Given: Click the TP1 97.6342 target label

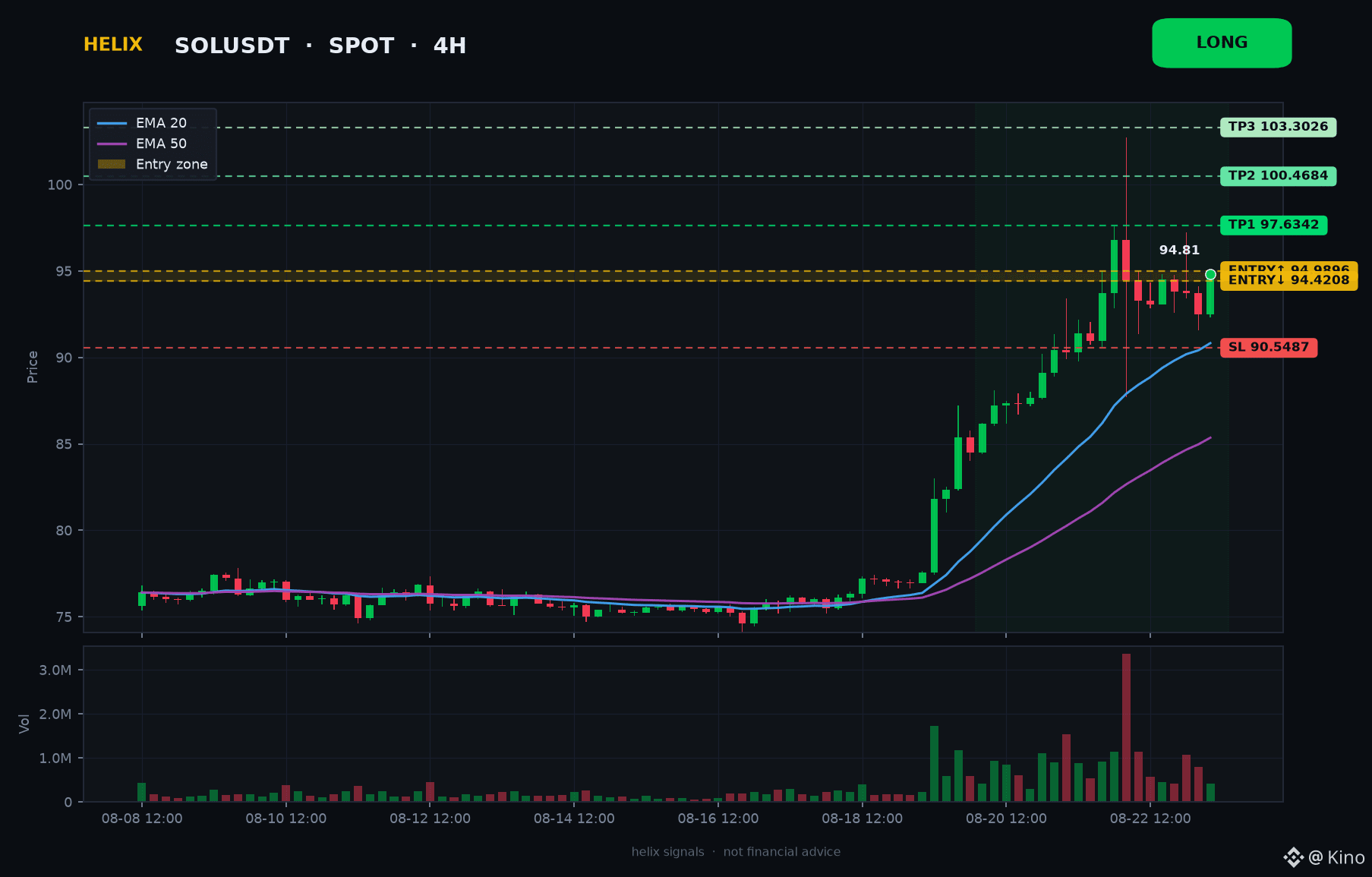Looking at the screenshot, I should click(x=1273, y=225).
